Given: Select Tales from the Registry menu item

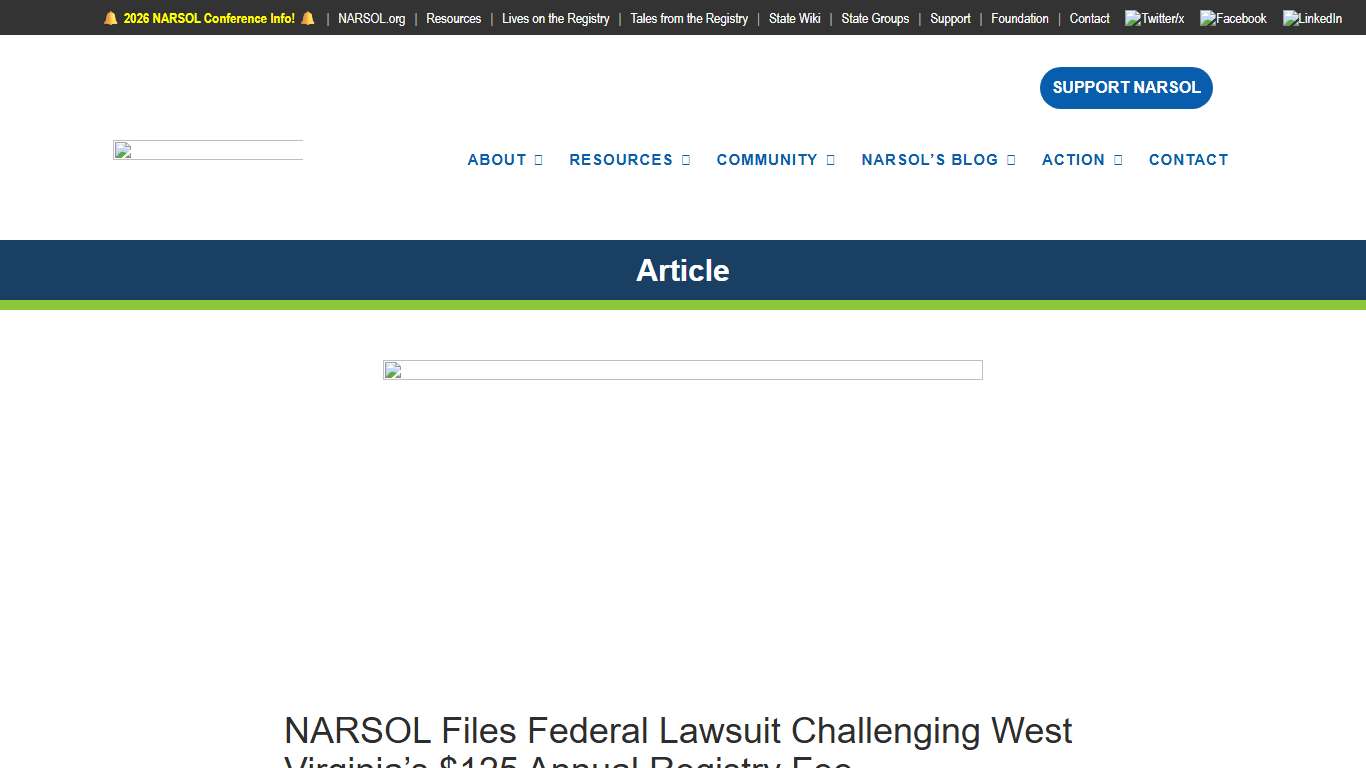Looking at the screenshot, I should click(688, 18).
